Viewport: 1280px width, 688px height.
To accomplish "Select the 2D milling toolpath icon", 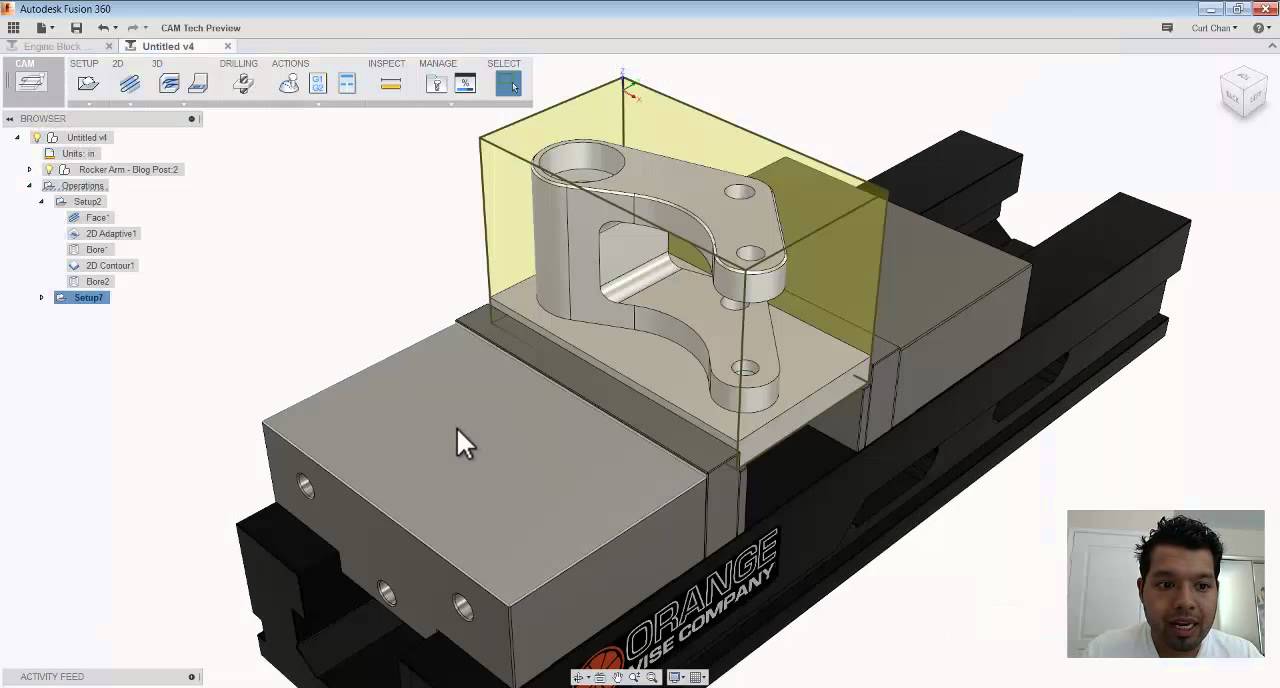I will point(130,84).
